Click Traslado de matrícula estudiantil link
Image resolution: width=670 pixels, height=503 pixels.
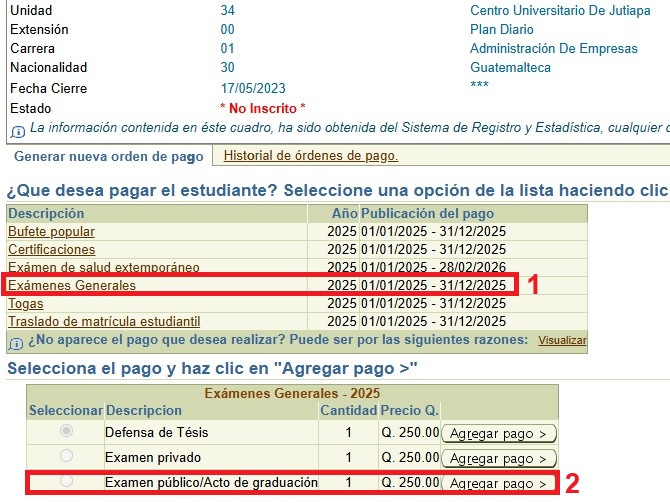point(104,322)
